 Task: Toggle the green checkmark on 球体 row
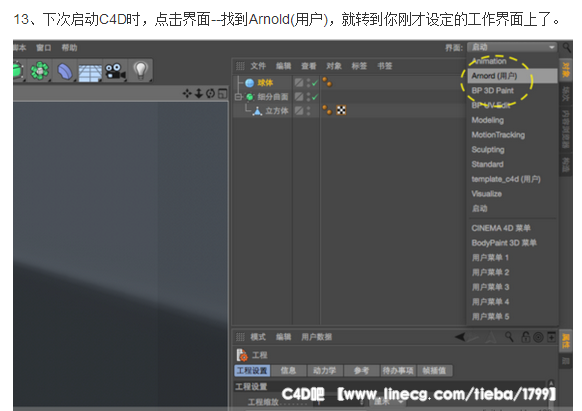coord(315,83)
